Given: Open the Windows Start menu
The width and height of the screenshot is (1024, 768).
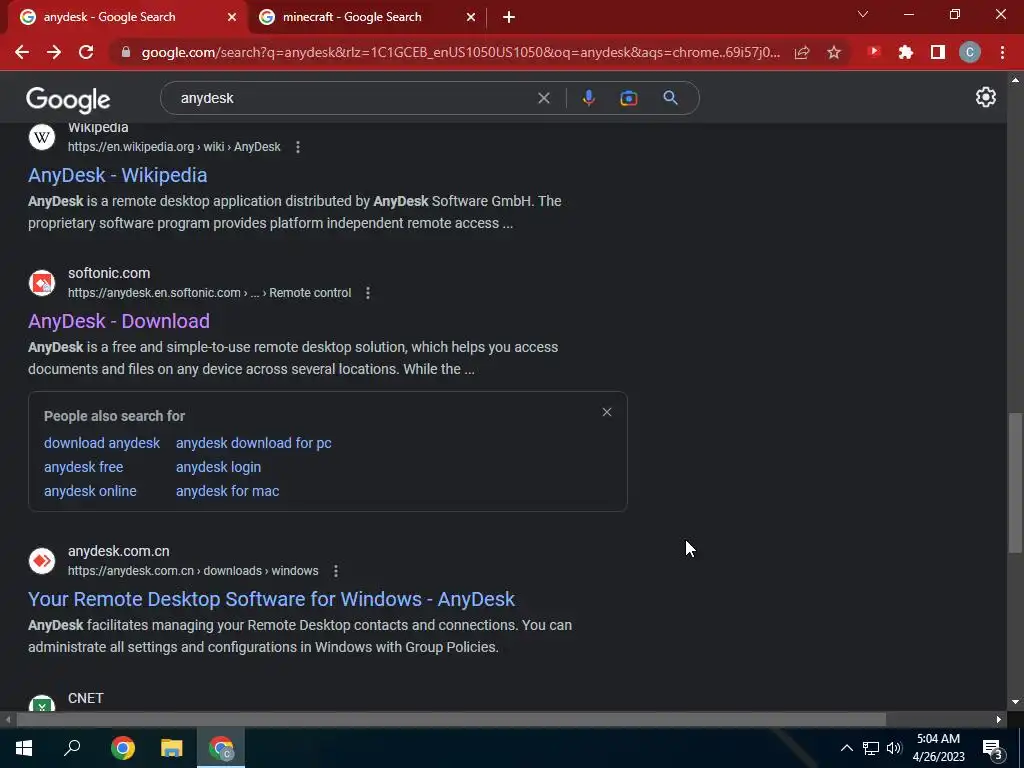Looking at the screenshot, I should click(x=24, y=748).
